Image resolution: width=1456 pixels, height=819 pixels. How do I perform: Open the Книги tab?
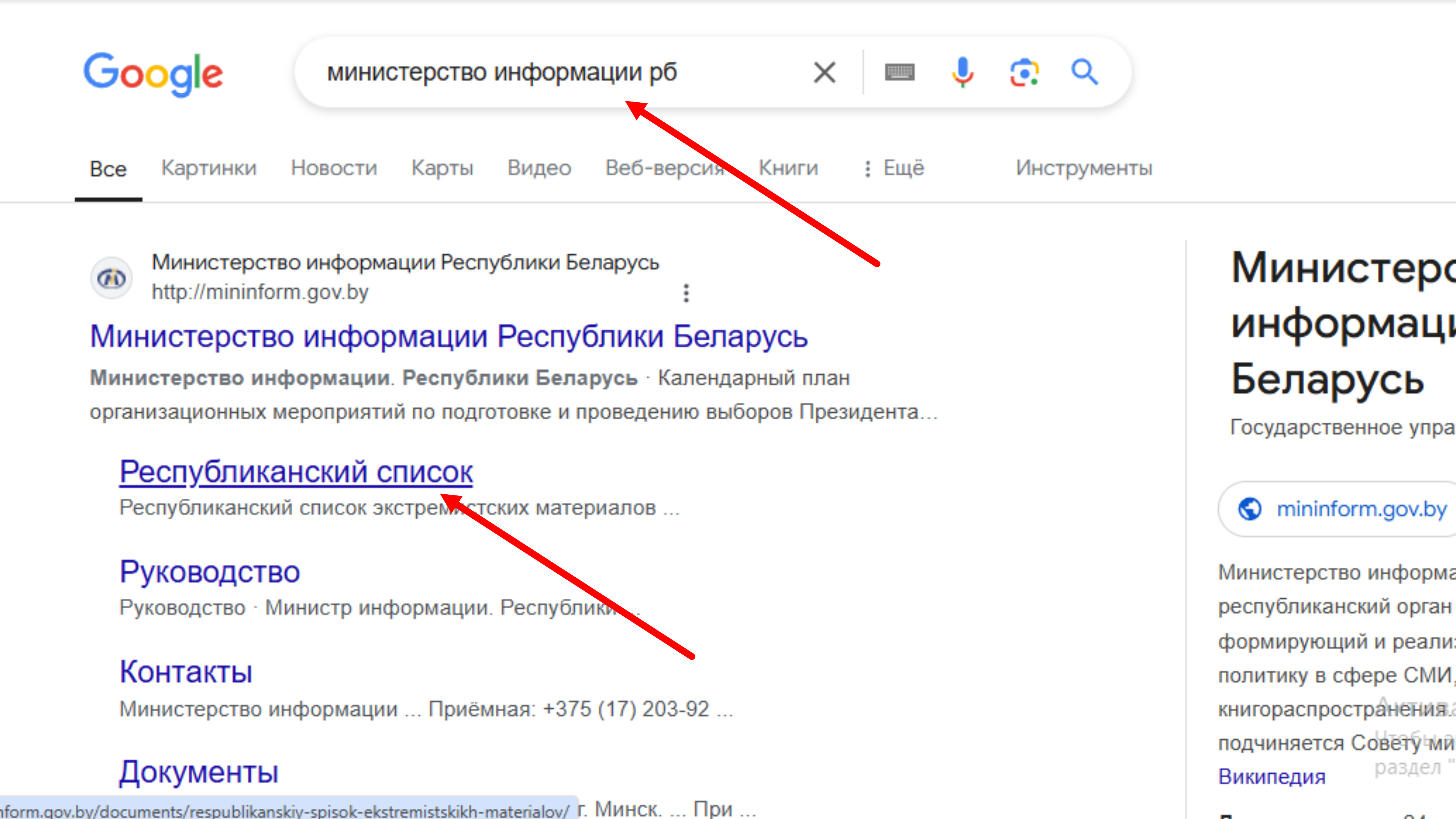788,168
